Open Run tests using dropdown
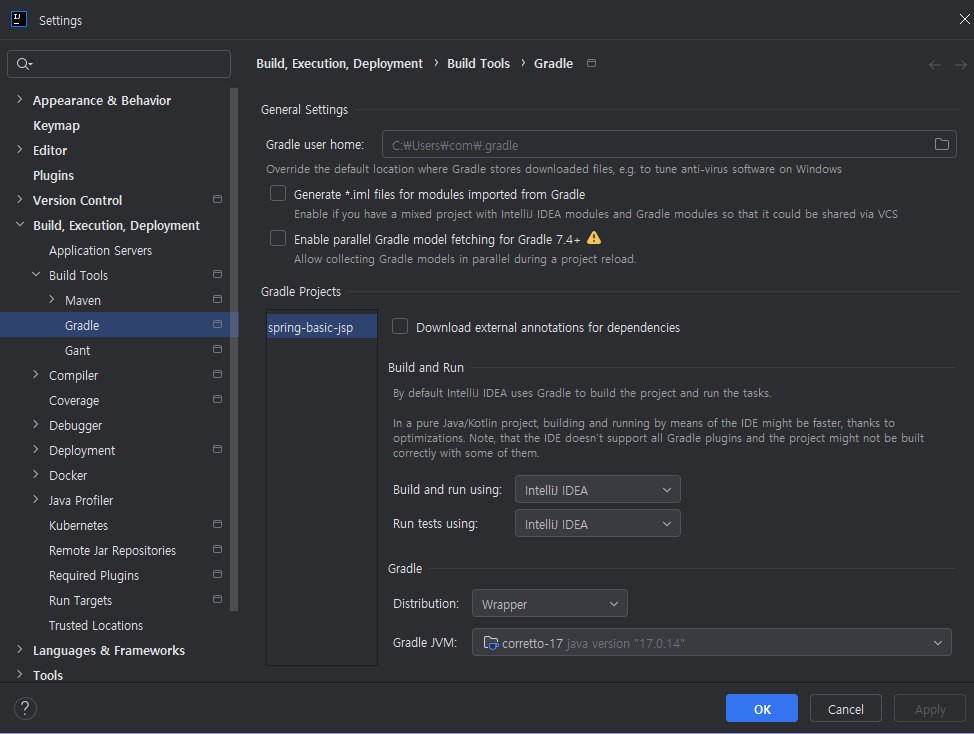 tap(598, 523)
